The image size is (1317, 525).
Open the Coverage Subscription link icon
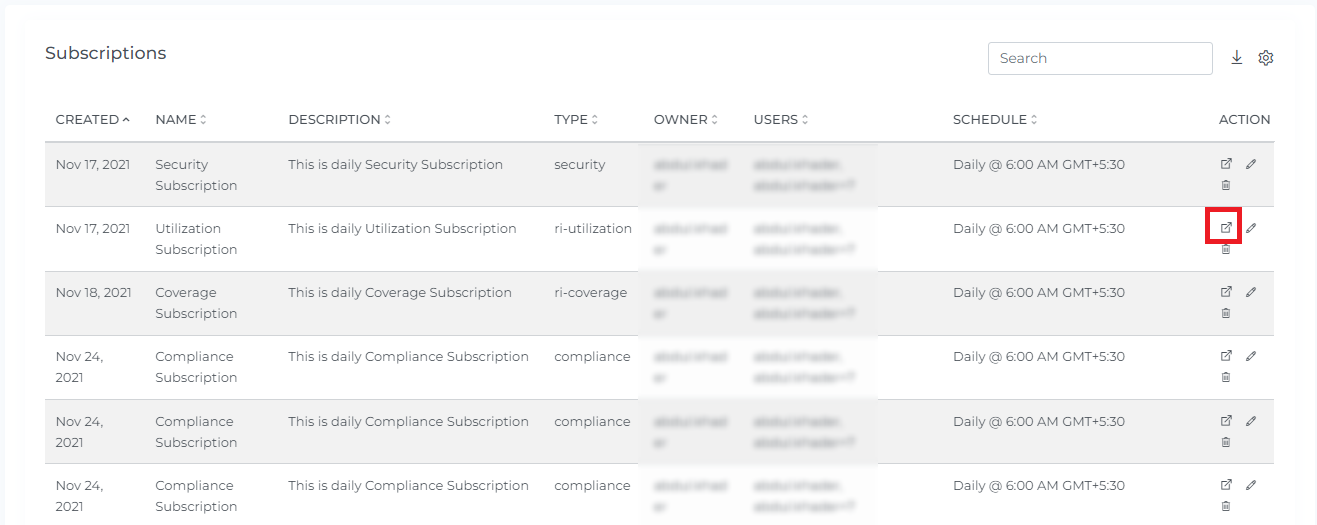click(x=1226, y=292)
